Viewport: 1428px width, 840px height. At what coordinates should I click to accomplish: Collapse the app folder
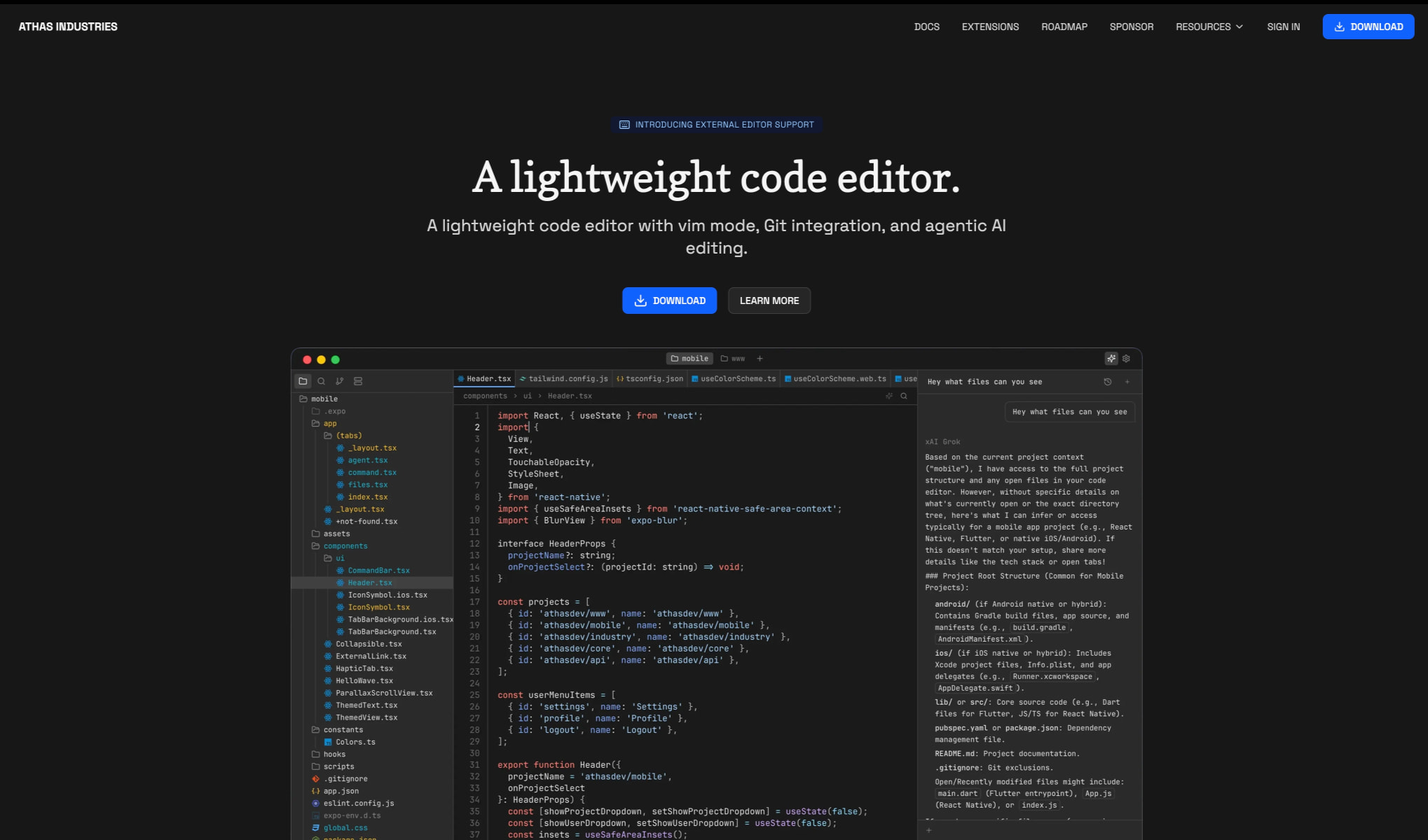pyautogui.click(x=324, y=423)
